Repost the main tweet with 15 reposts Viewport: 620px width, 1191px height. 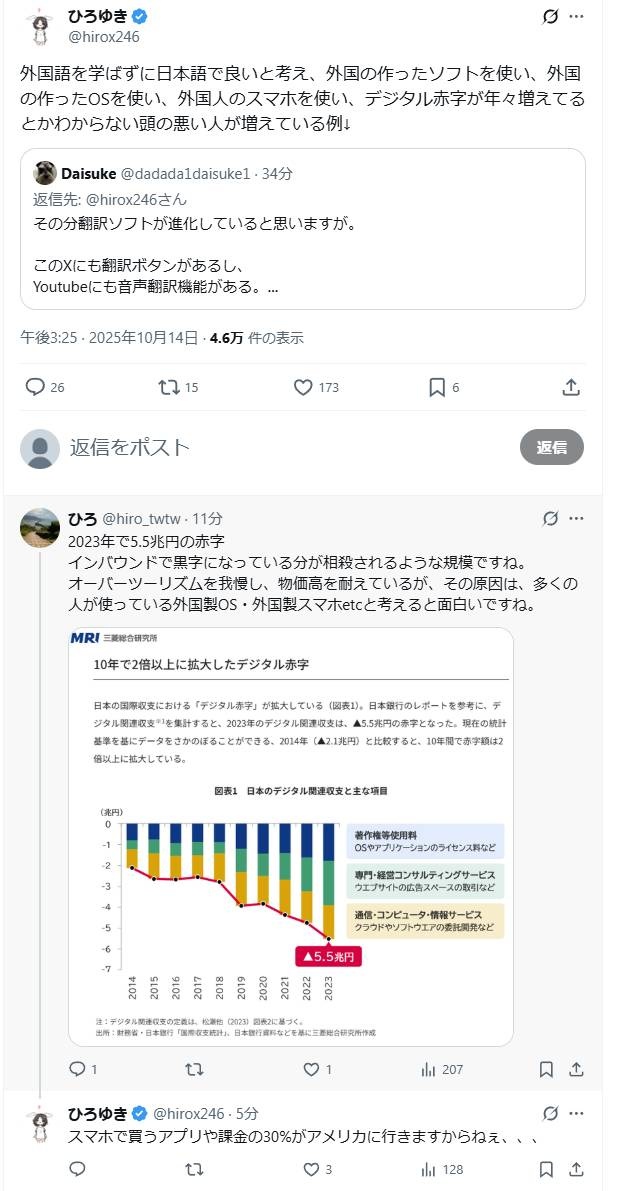(x=168, y=387)
